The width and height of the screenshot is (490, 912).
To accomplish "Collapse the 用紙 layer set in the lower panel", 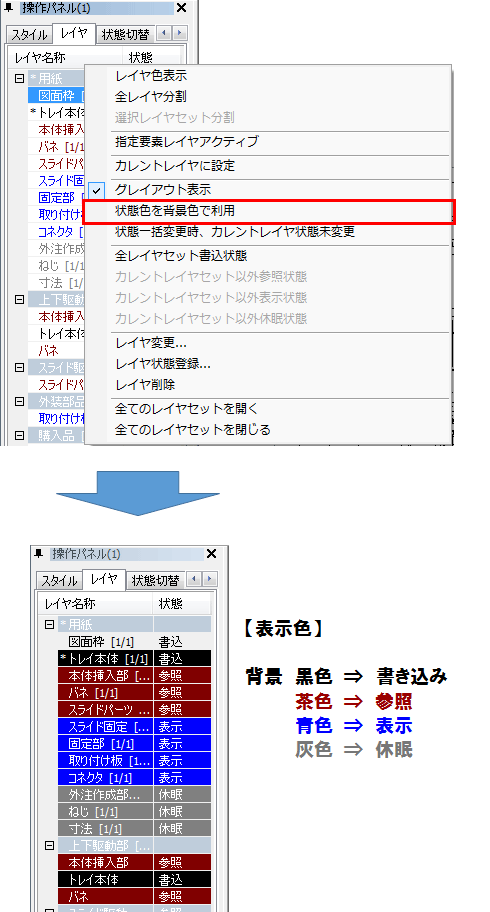I will [50, 625].
